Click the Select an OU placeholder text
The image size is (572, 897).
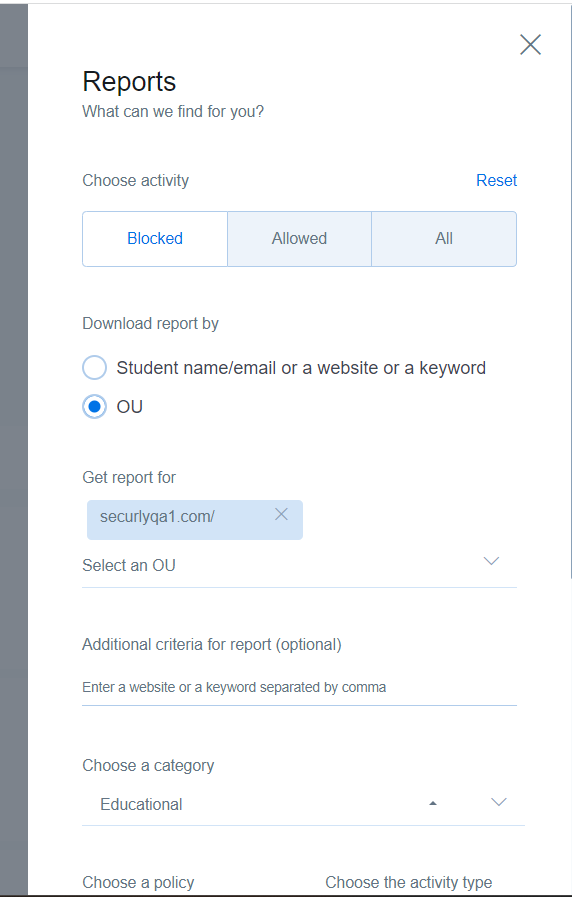click(129, 565)
